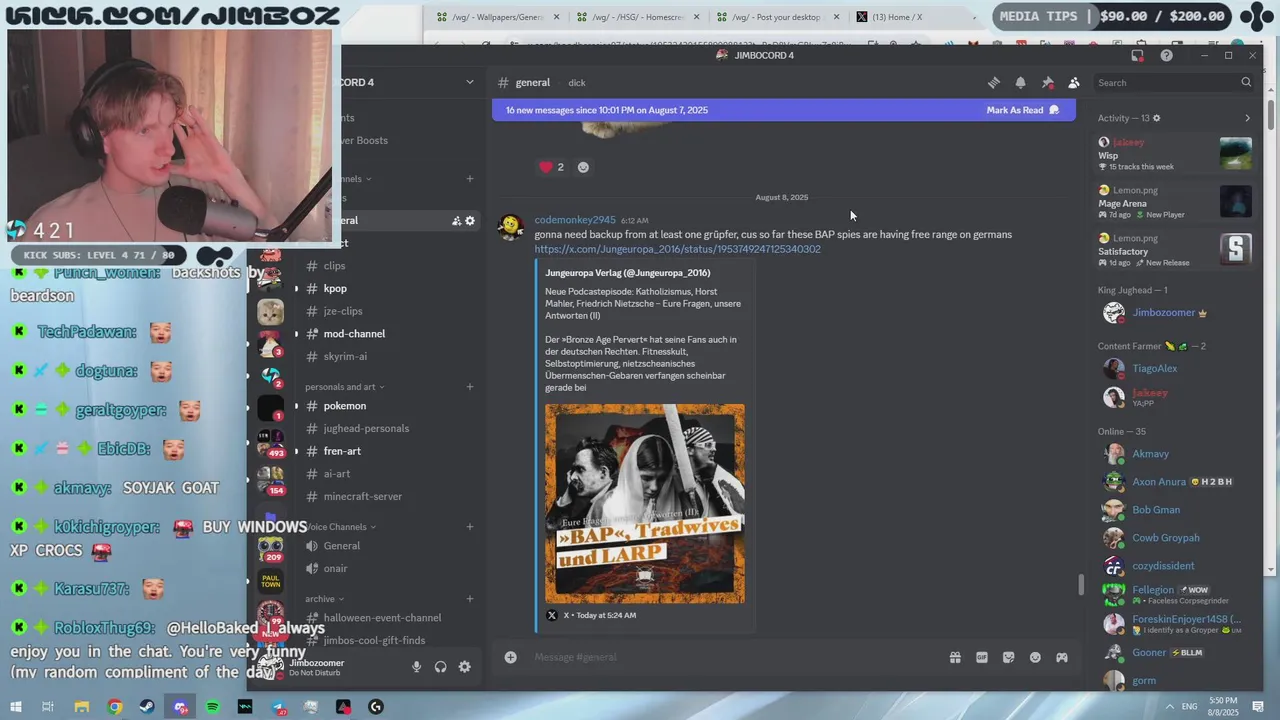Open edit channel gear for general
Viewport: 1280px width, 720px height.
(x=470, y=220)
